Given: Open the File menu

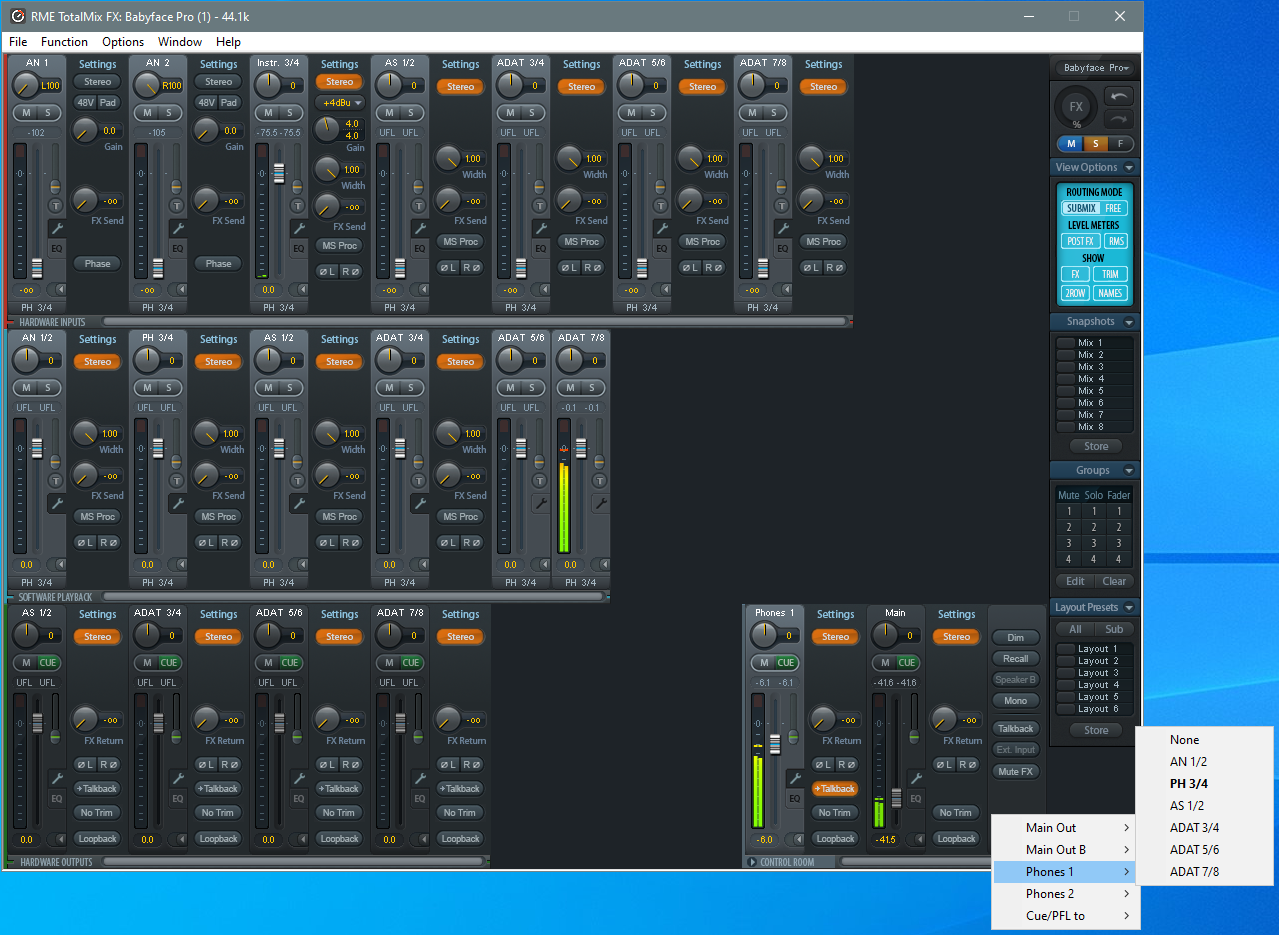Looking at the screenshot, I should tap(18, 41).
